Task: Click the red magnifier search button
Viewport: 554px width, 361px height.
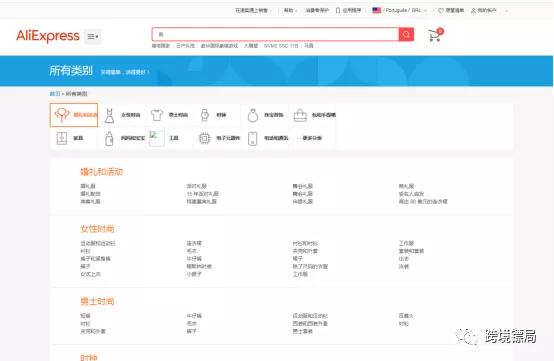Action: (406, 34)
